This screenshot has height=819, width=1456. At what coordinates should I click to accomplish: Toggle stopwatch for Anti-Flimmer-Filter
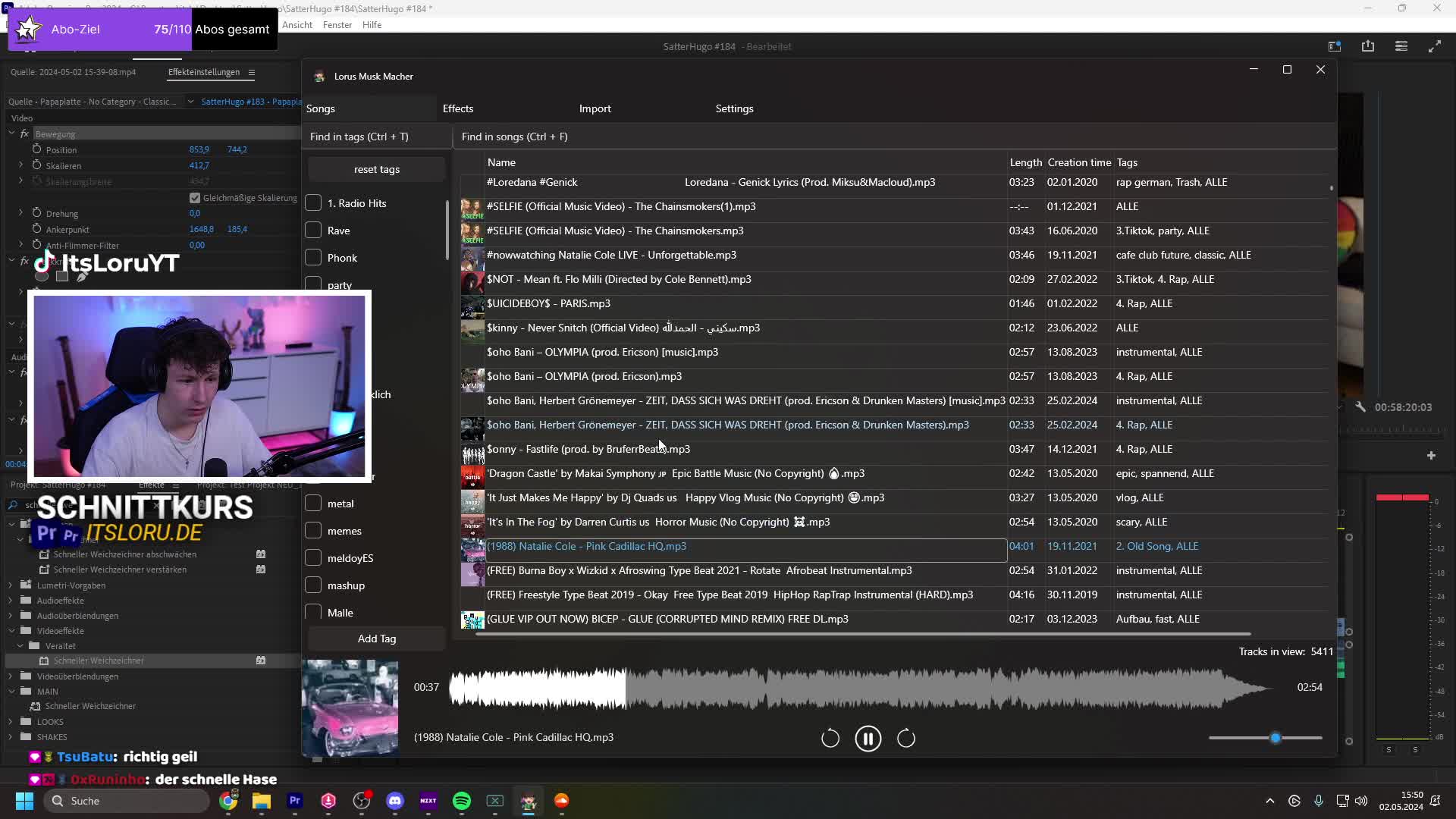(36, 245)
